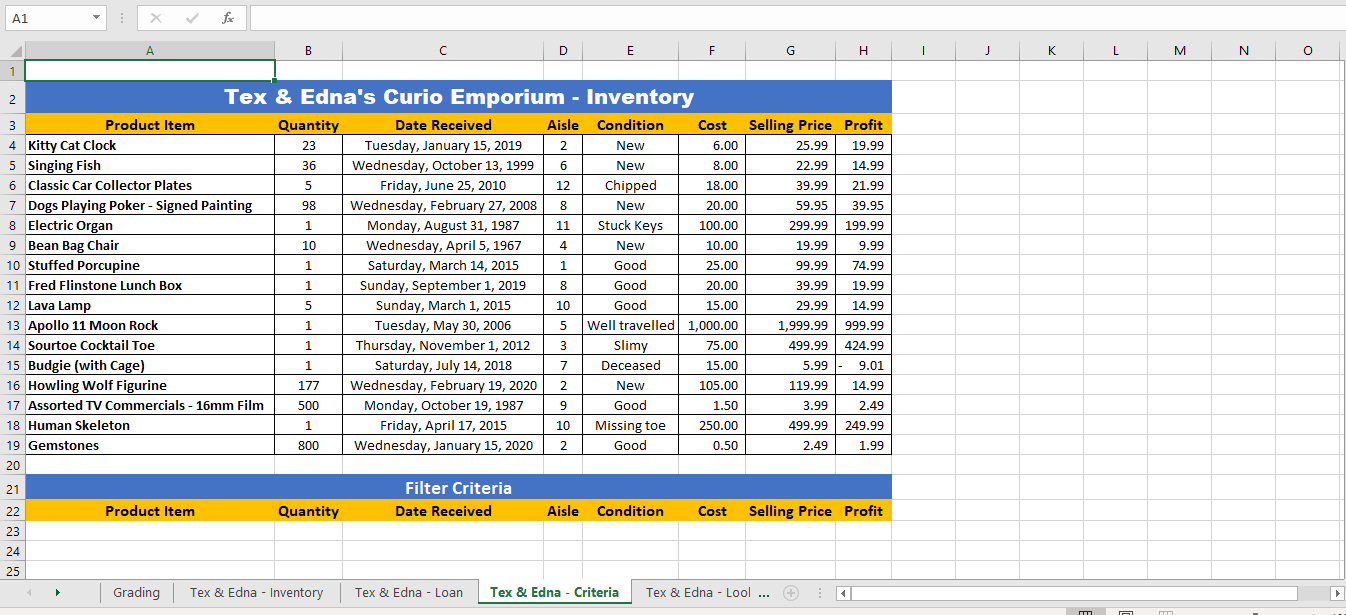The image size is (1346, 615).
Task: Cancel entry with the formula bar X icon
Action: (x=157, y=17)
